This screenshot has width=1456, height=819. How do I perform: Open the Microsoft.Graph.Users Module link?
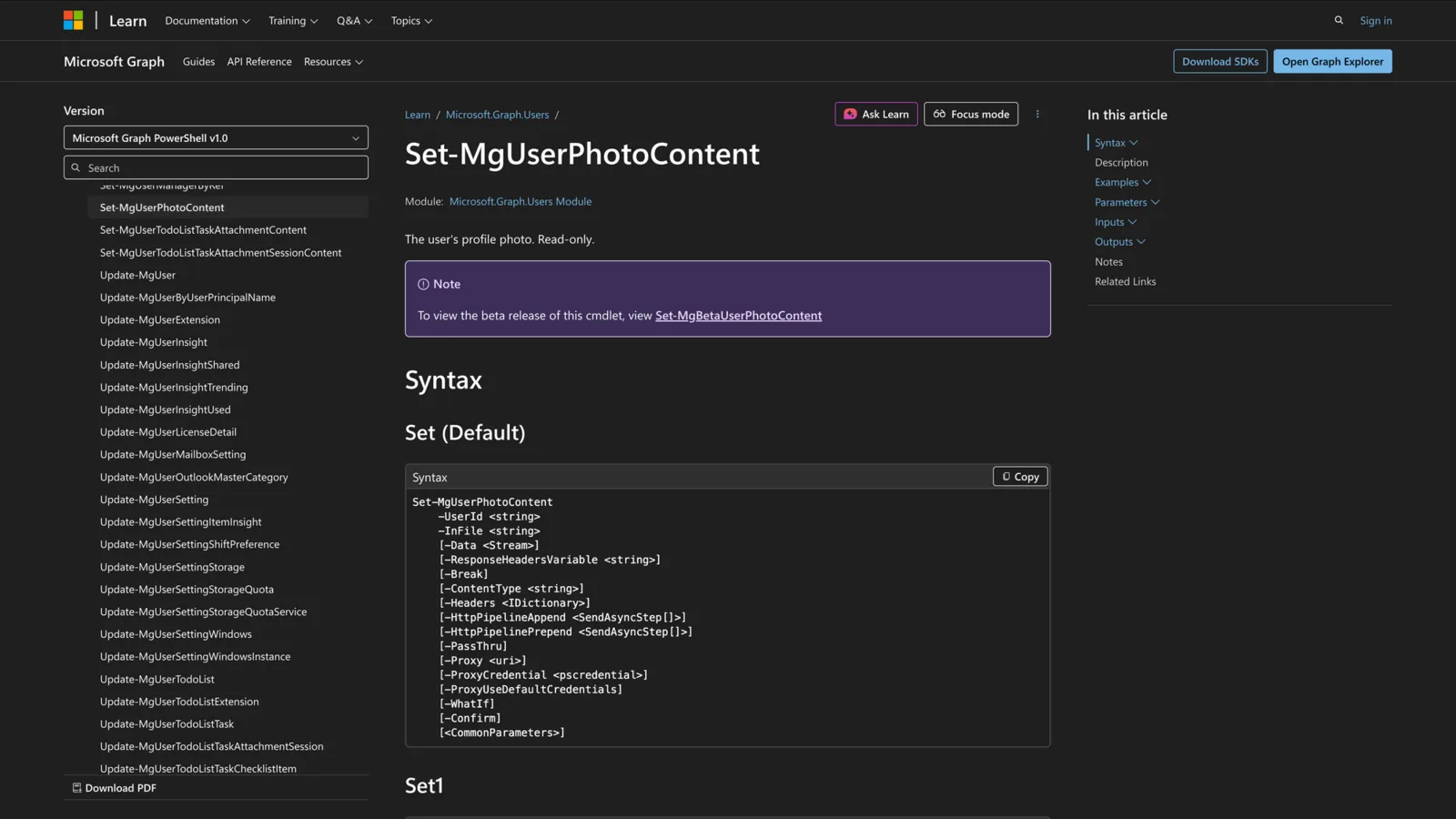coord(521,202)
